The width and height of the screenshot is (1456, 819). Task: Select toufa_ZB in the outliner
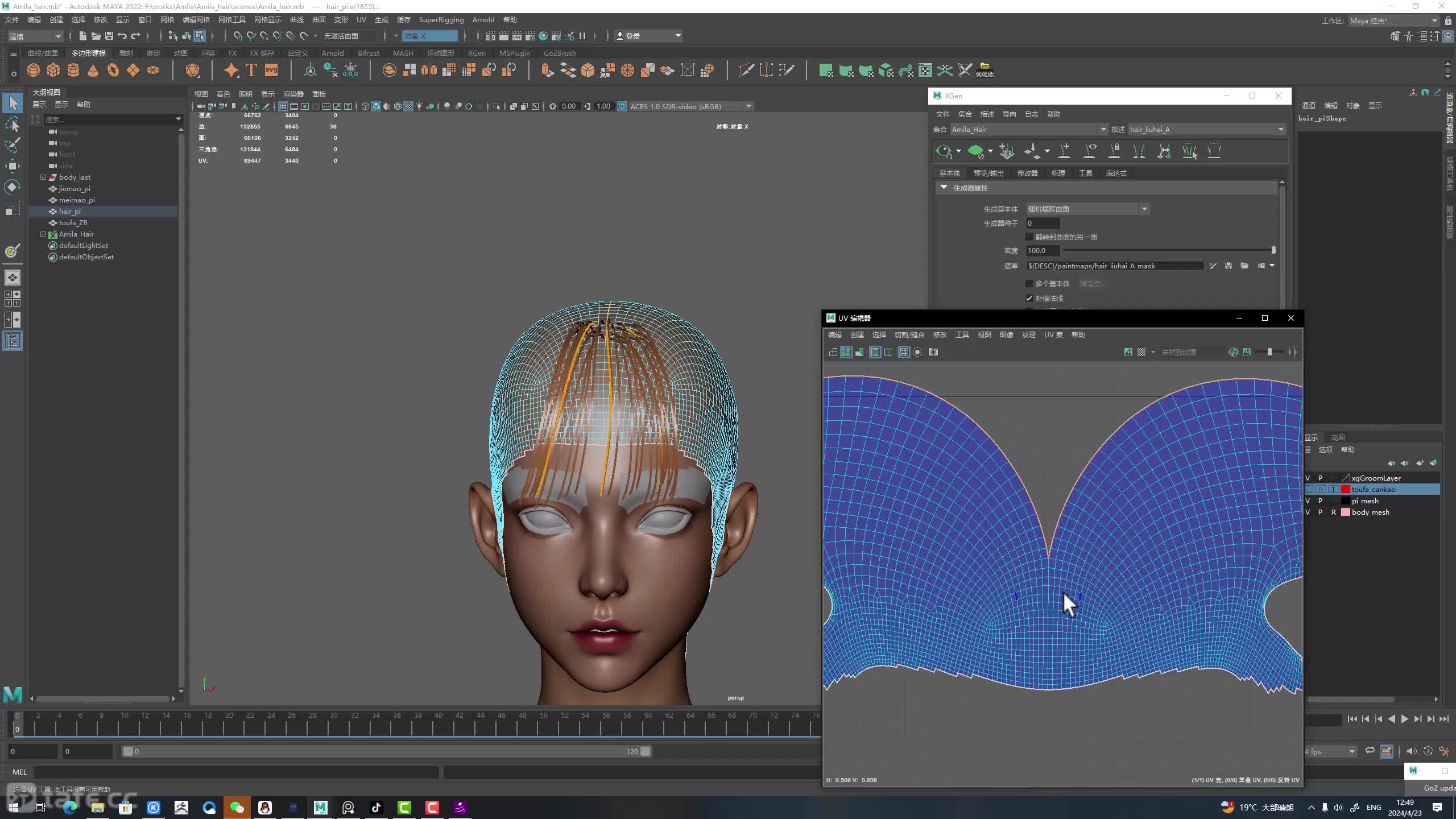click(x=73, y=223)
